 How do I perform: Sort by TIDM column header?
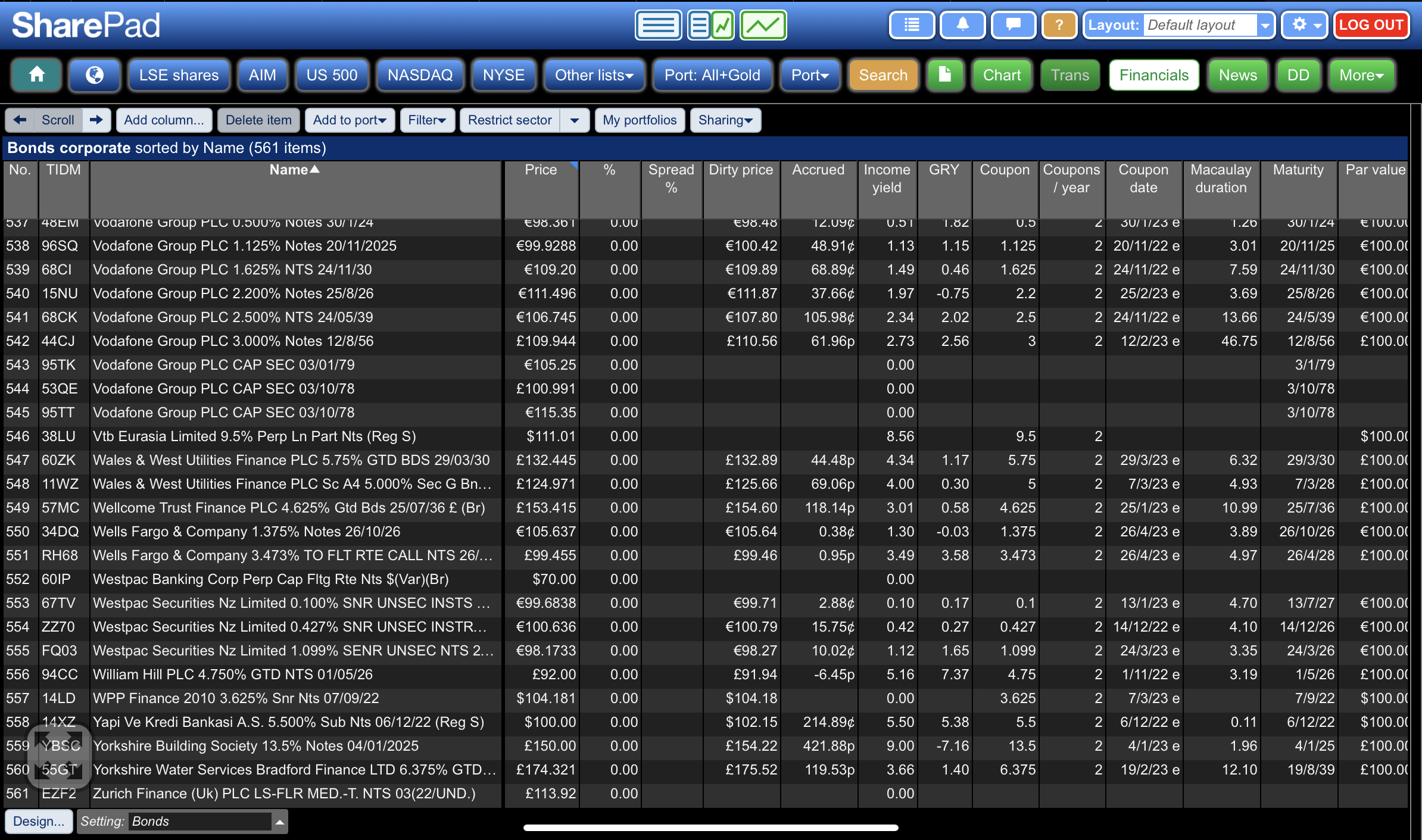click(x=63, y=189)
